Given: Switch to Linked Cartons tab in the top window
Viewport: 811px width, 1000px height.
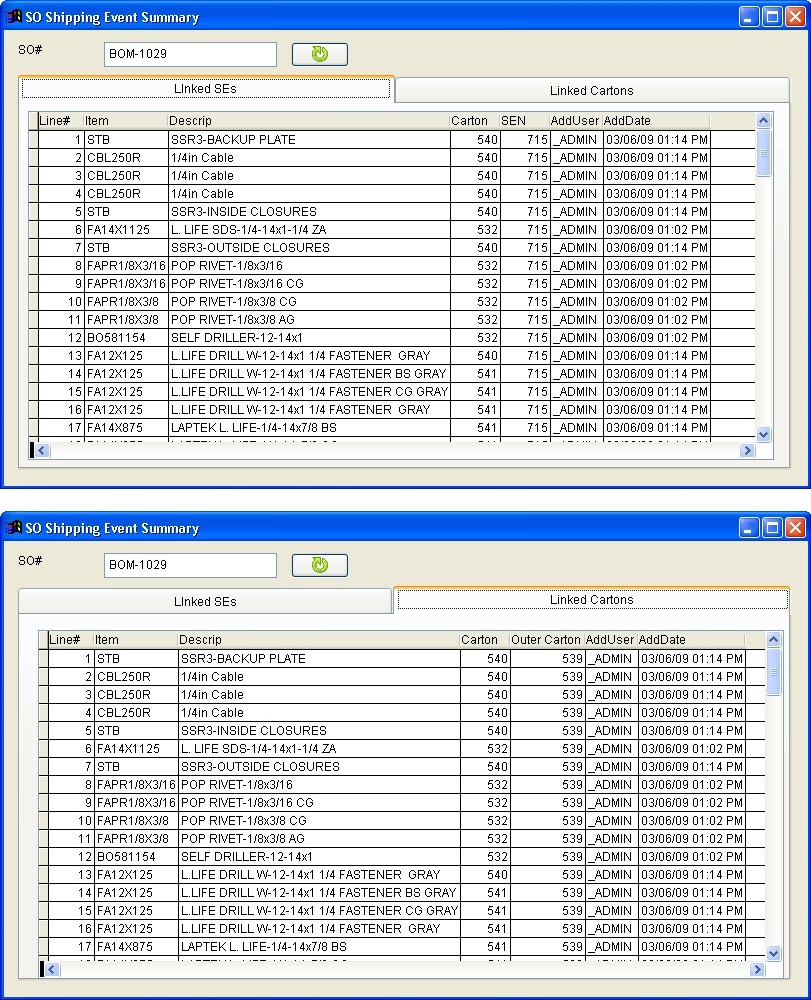Looking at the screenshot, I should 591,90.
